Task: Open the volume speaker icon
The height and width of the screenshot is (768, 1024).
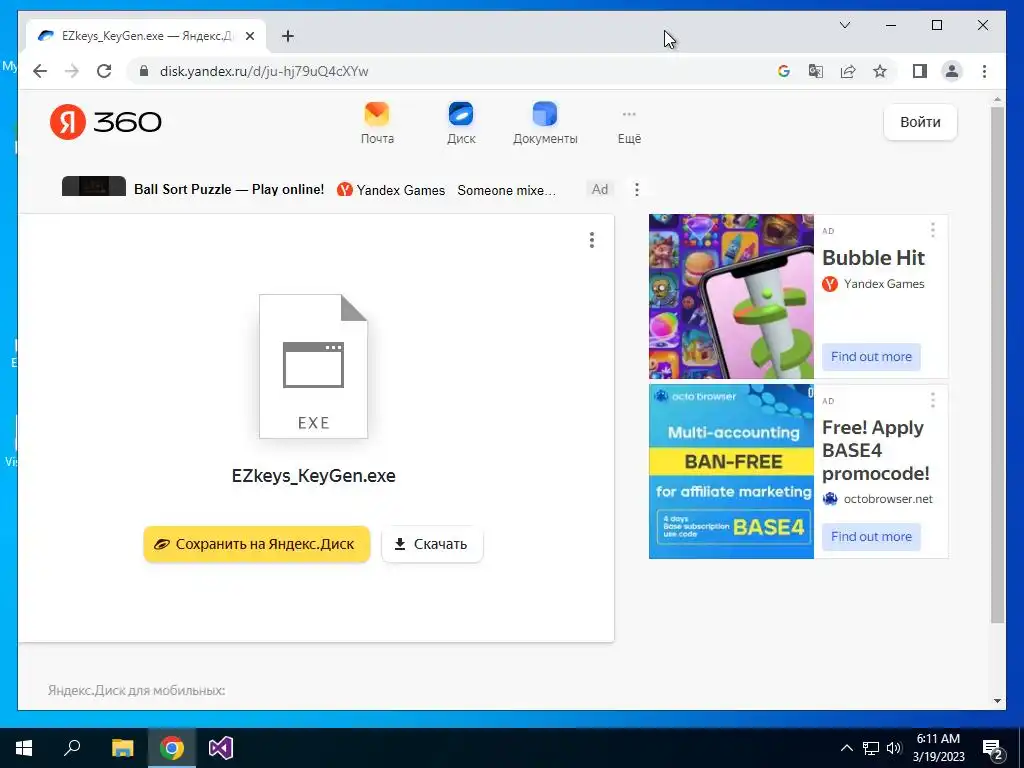Action: coord(894,748)
